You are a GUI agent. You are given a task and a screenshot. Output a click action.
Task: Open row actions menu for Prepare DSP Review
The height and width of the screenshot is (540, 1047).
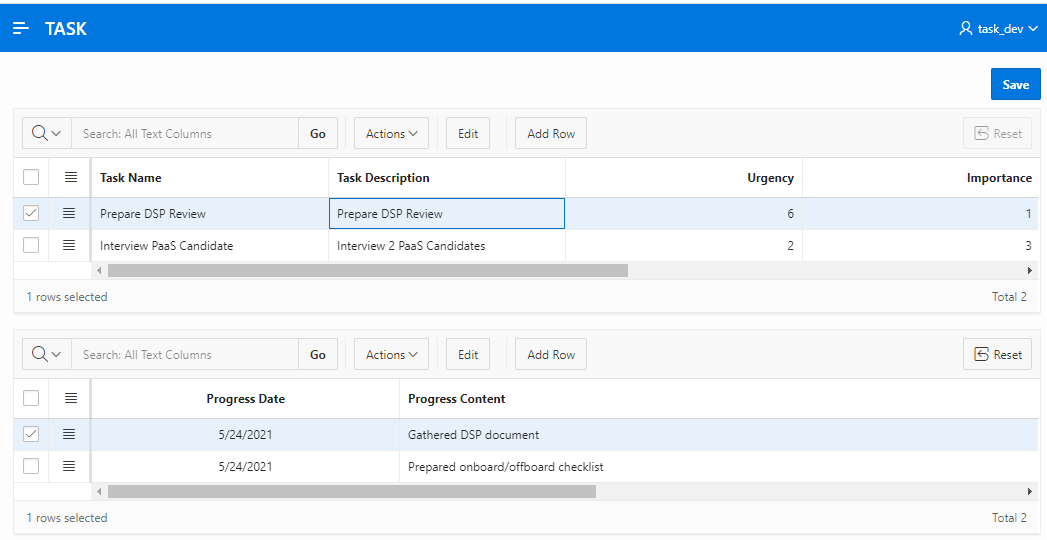pyautogui.click(x=70, y=213)
